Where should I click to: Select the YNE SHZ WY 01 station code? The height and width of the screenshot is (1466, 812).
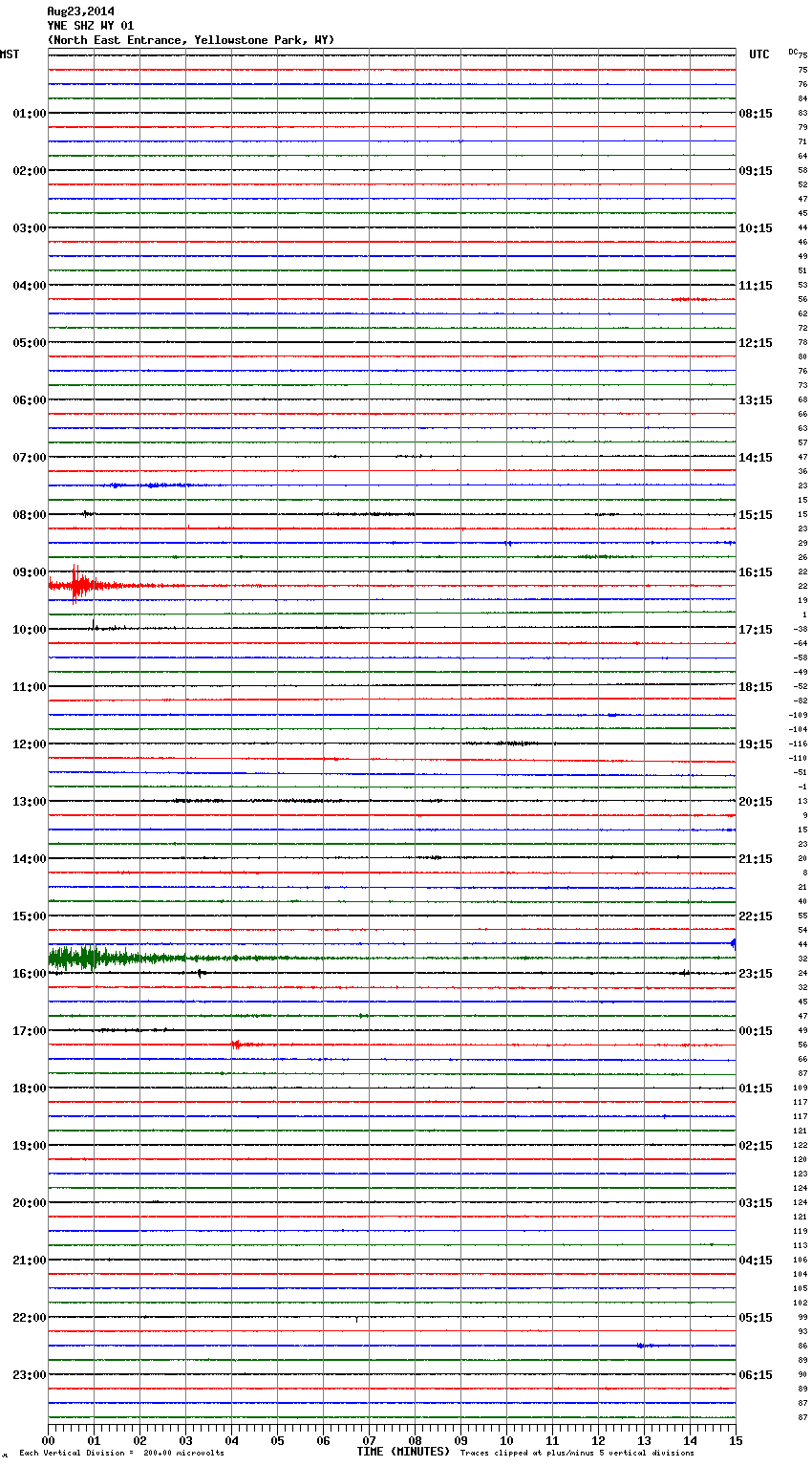(x=91, y=26)
